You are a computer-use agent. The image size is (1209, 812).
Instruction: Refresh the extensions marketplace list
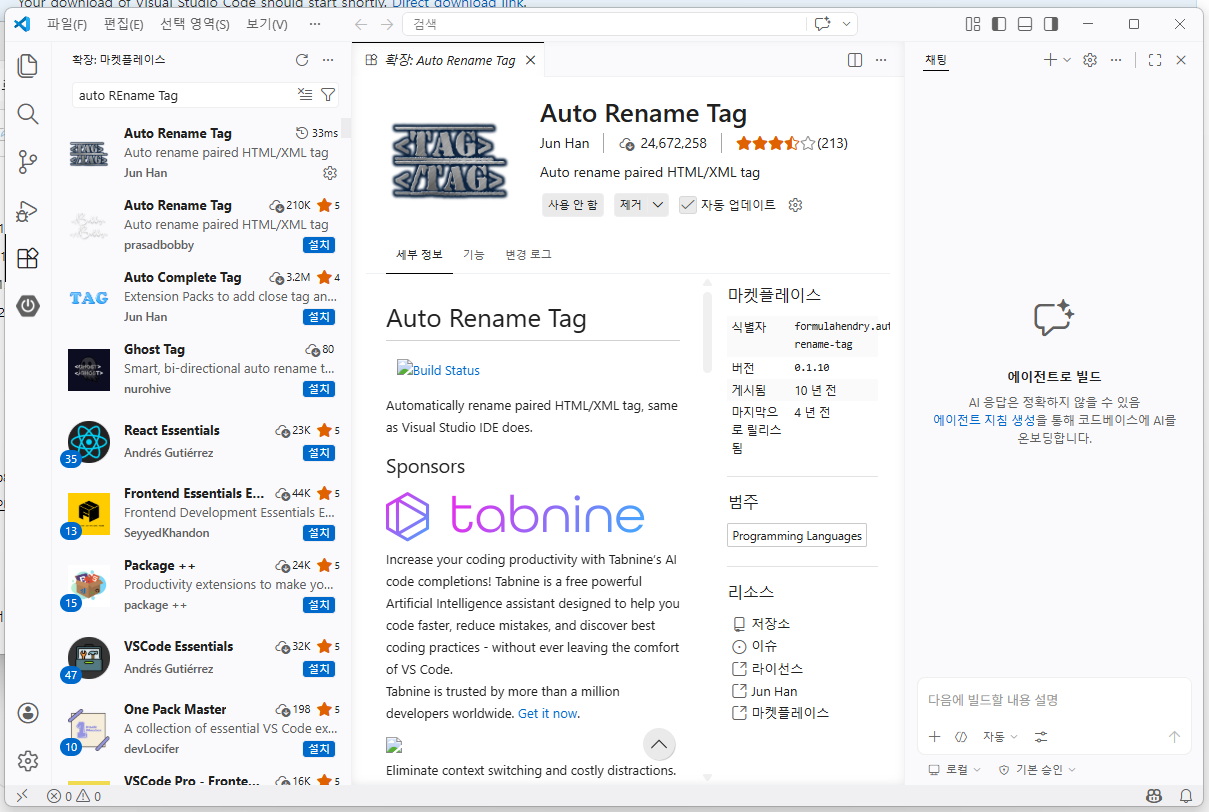pyautogui.click(x=302, y=60)
